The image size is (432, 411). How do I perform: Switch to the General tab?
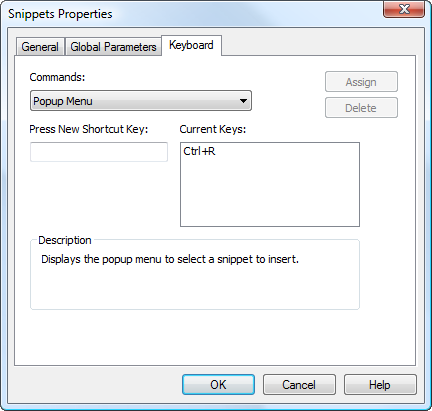pos(40,47)
